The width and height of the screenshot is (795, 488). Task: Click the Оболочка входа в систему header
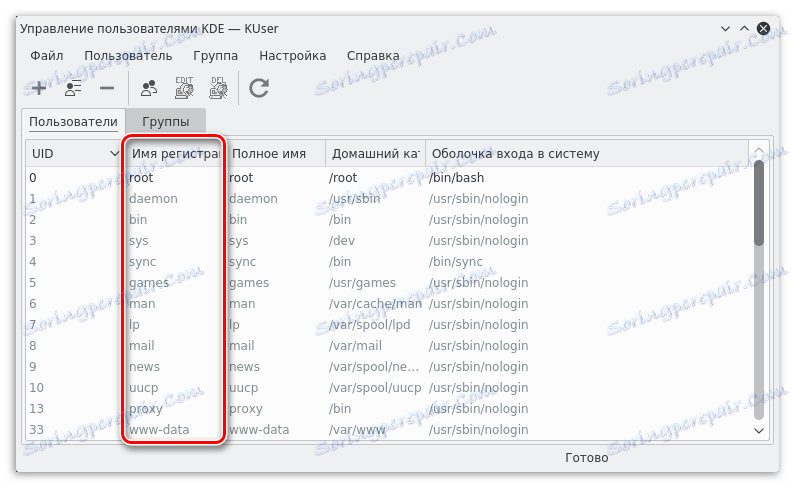(x=587, y=153)
